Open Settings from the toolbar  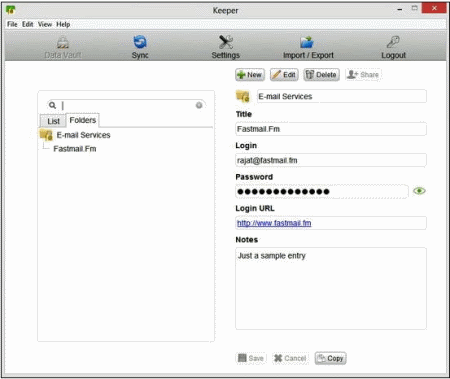coord(226,47)
